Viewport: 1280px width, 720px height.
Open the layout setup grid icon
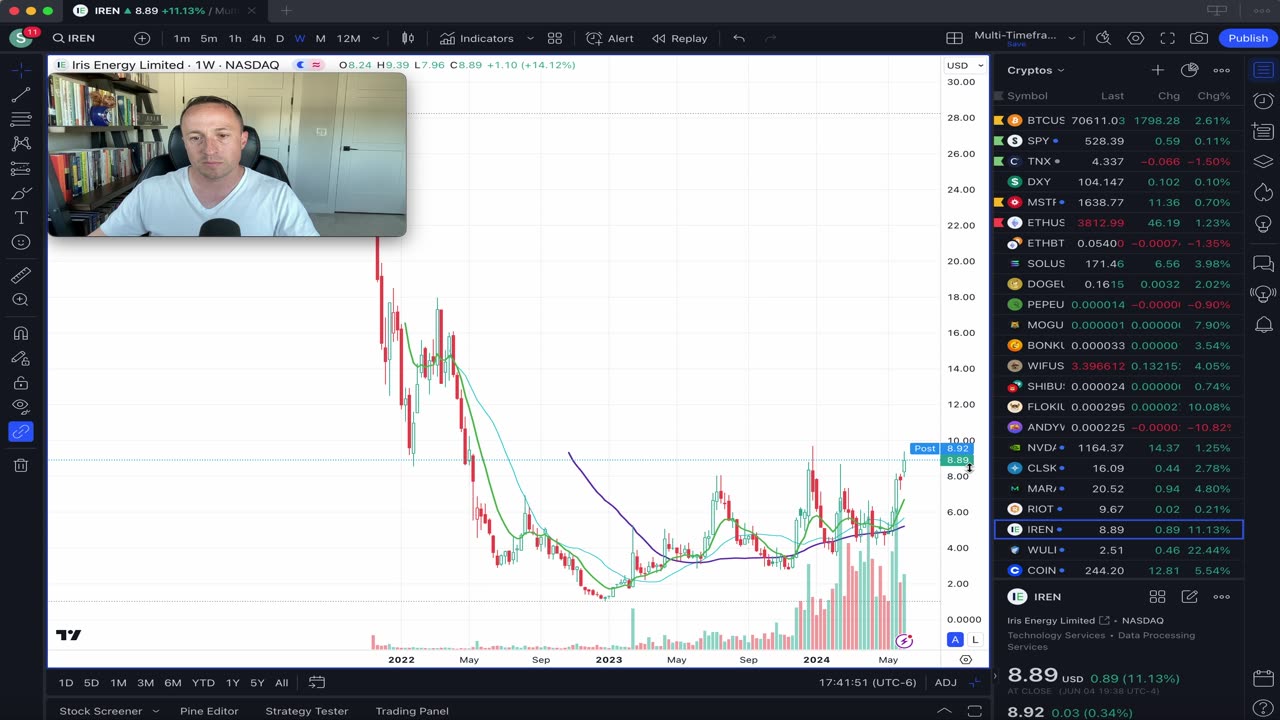tap(955, 38)
